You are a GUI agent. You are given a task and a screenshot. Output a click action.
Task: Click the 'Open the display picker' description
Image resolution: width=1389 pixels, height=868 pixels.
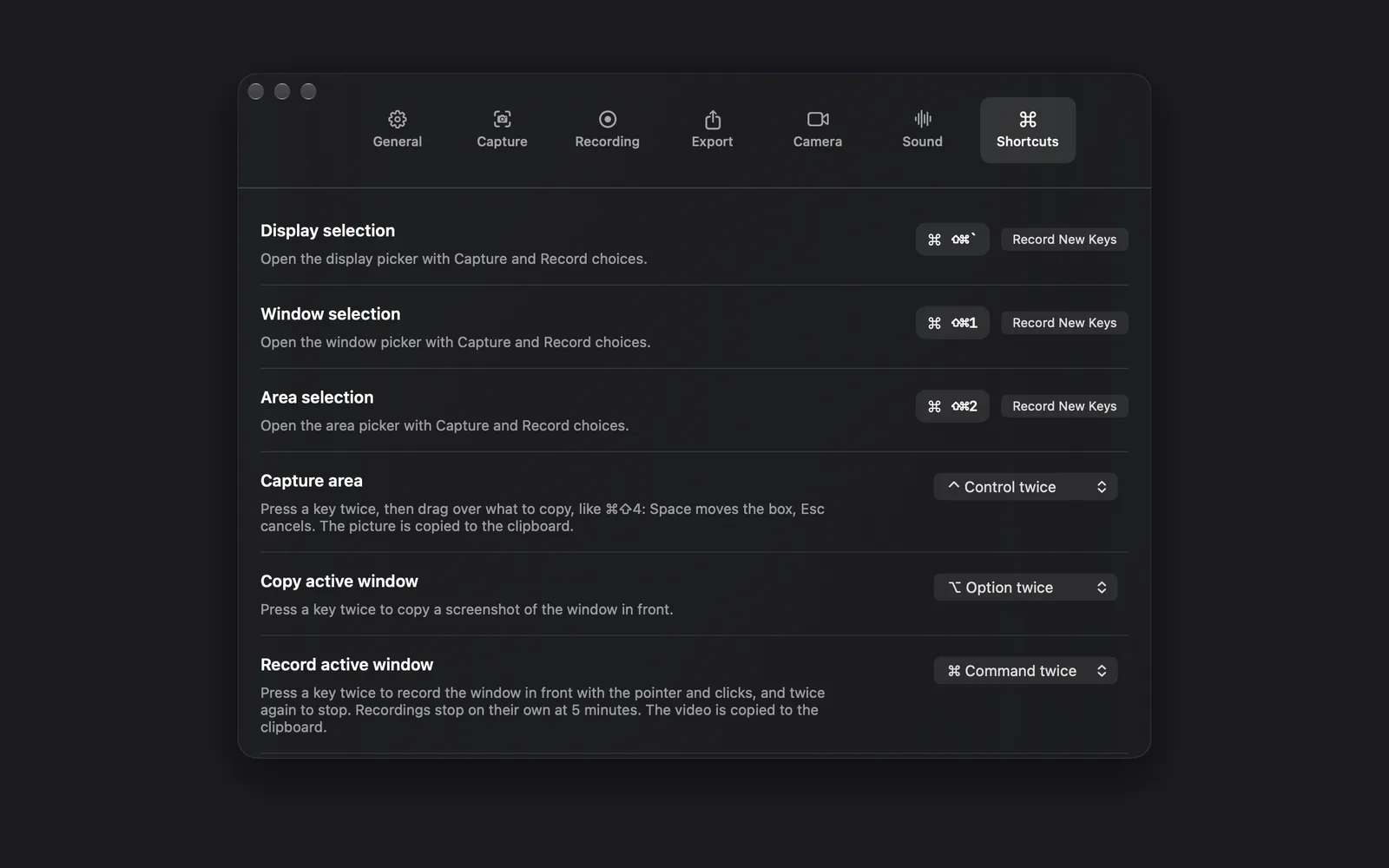[454, 259]
